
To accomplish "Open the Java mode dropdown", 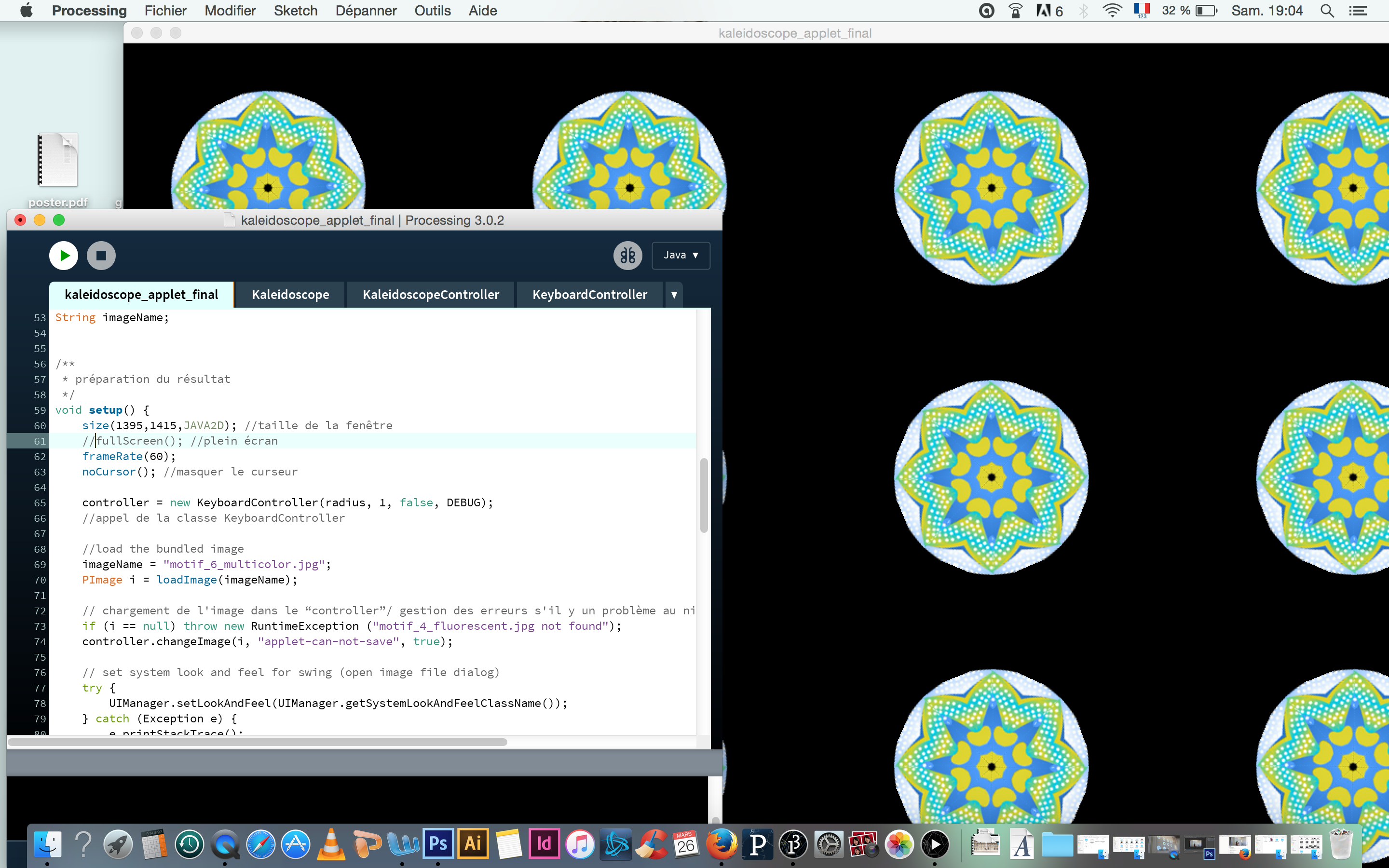I will point(681,256).
